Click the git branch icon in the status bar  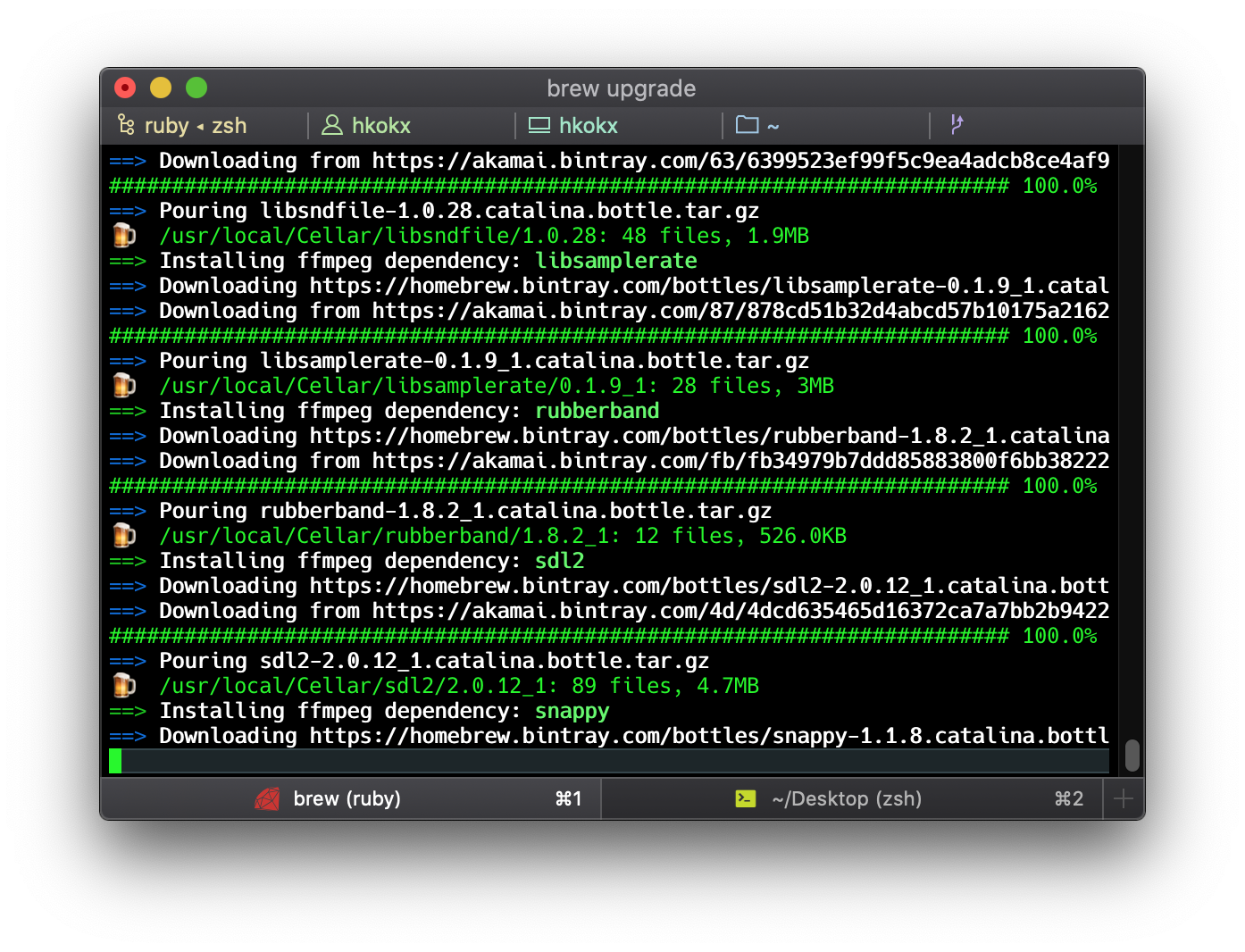tap(956, 125)
